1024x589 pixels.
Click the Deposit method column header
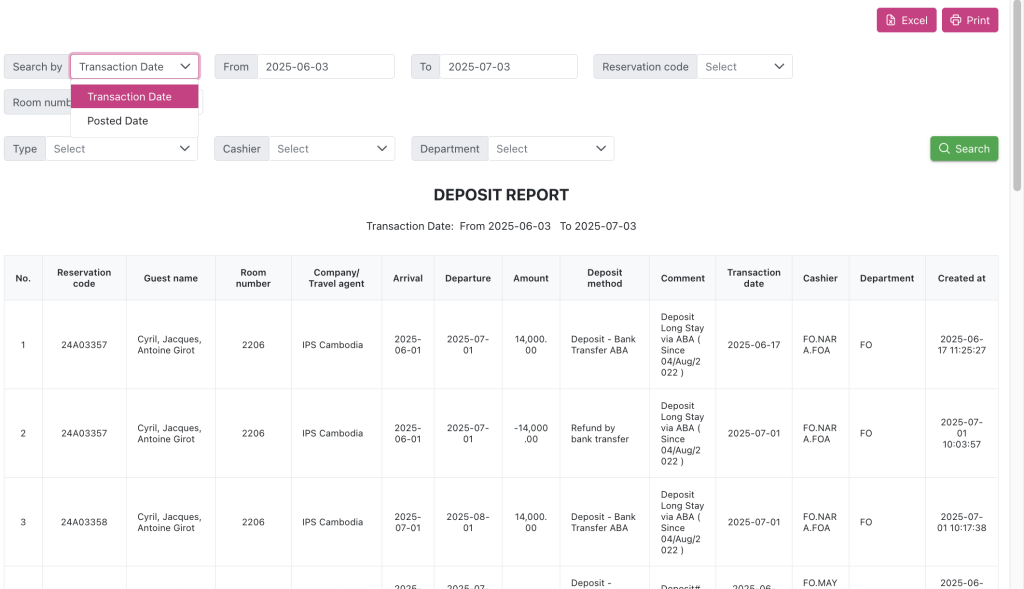[604, 278]
